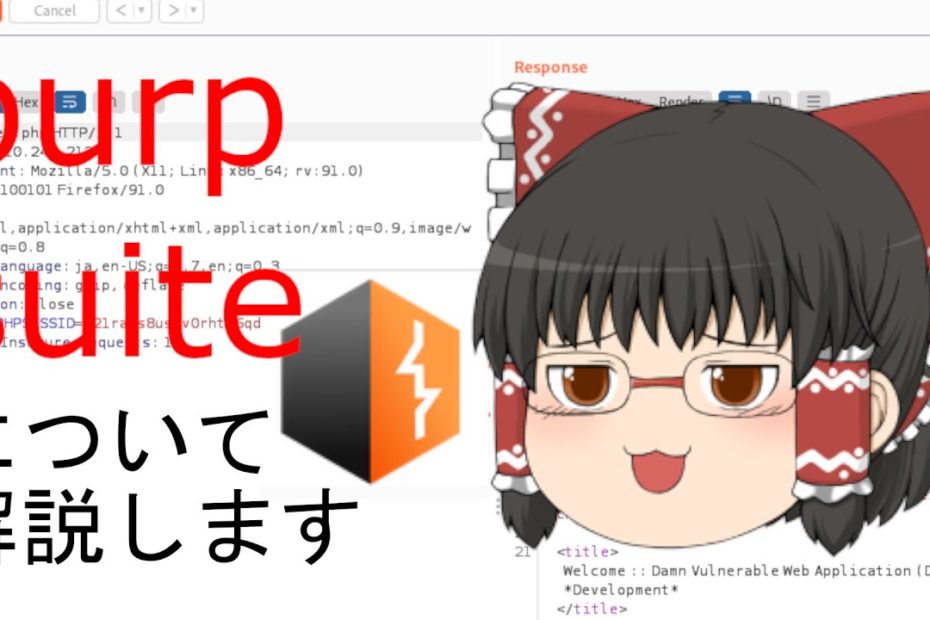Screen dimensions: 930x620
Task: Go forward to next request arrow
Action: click(x=173, y=11)
